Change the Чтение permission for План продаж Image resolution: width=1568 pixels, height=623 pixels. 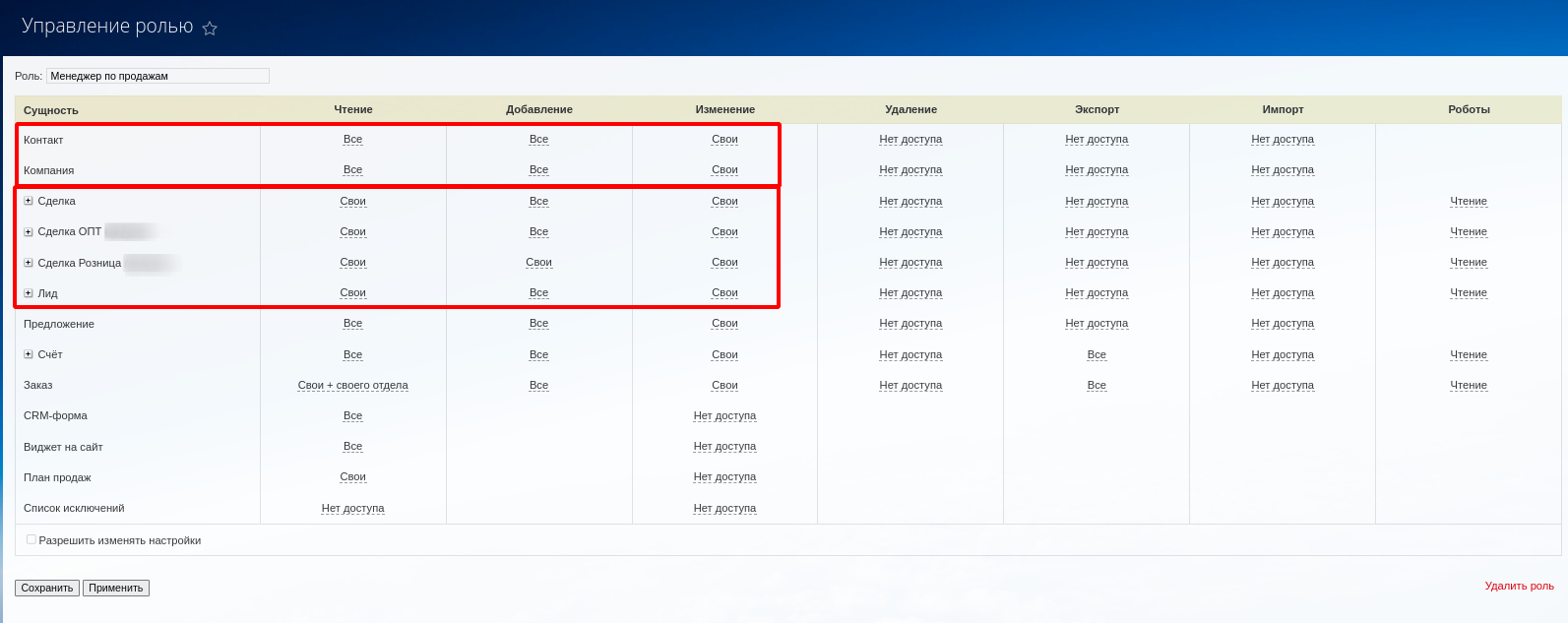pos(353,477)
